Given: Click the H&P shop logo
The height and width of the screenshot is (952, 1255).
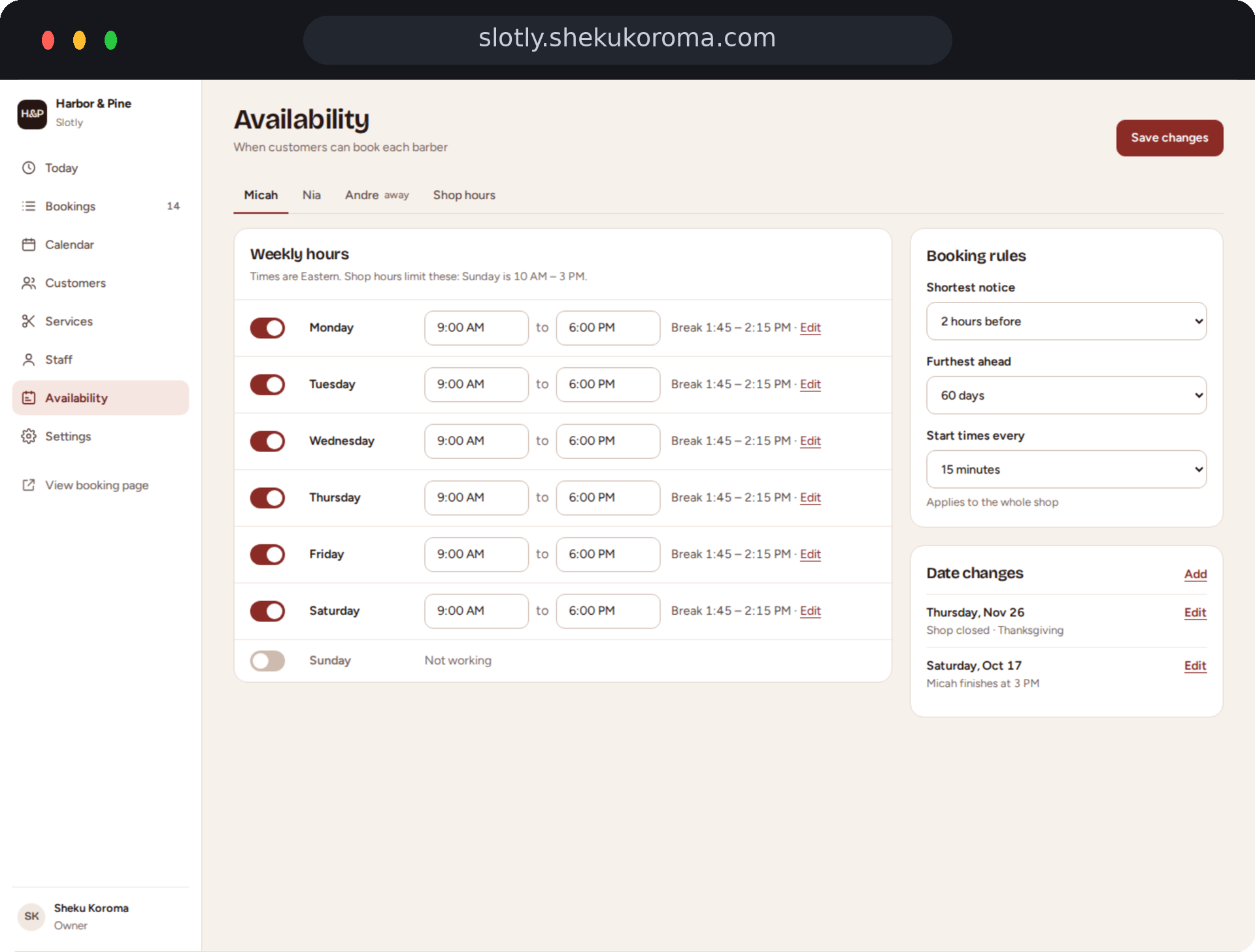Looking at the screenshot, I should point(32,114).
